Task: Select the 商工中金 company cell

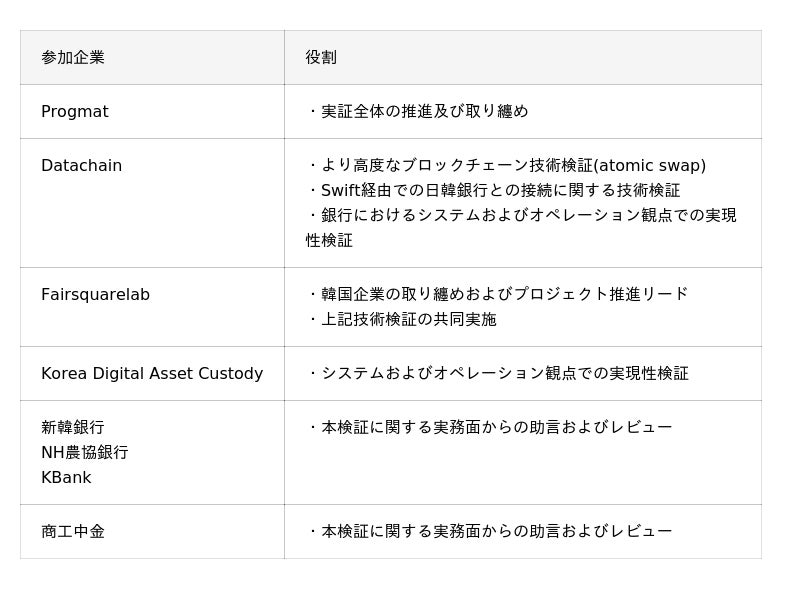Action: coord(73,532)
